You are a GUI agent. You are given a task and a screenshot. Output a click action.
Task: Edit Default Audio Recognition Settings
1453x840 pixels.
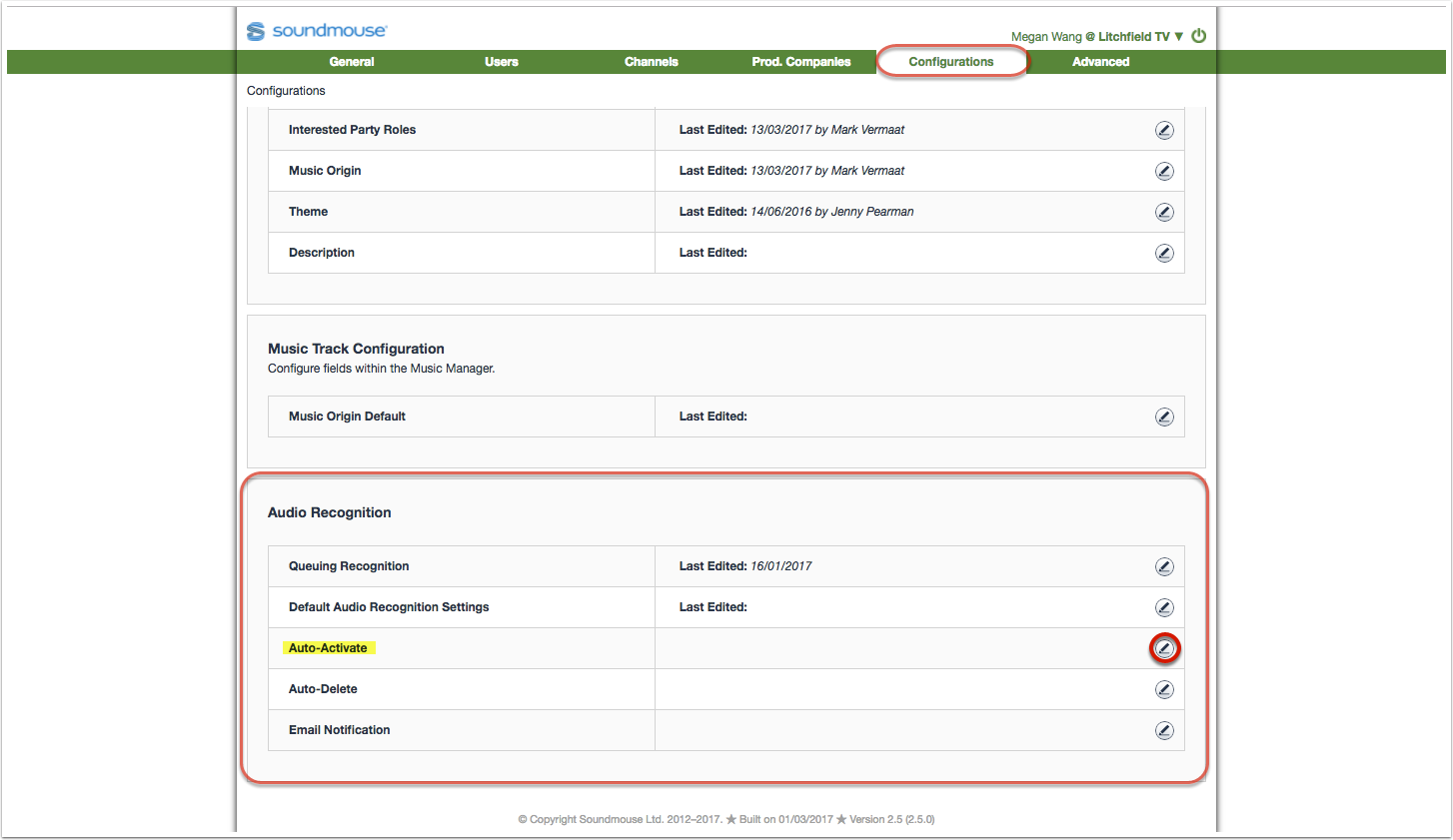1164,607
